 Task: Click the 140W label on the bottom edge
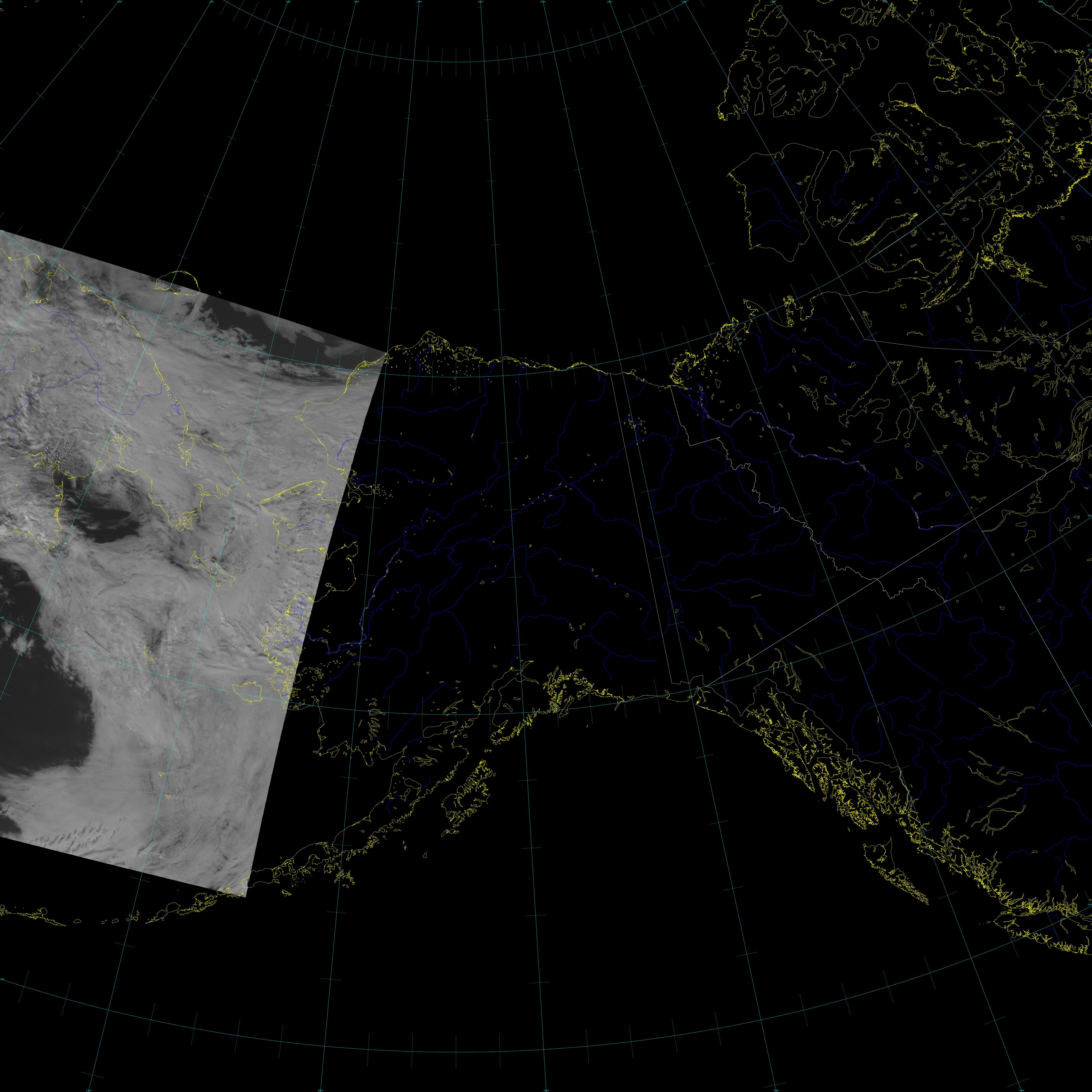[776, 1090]
